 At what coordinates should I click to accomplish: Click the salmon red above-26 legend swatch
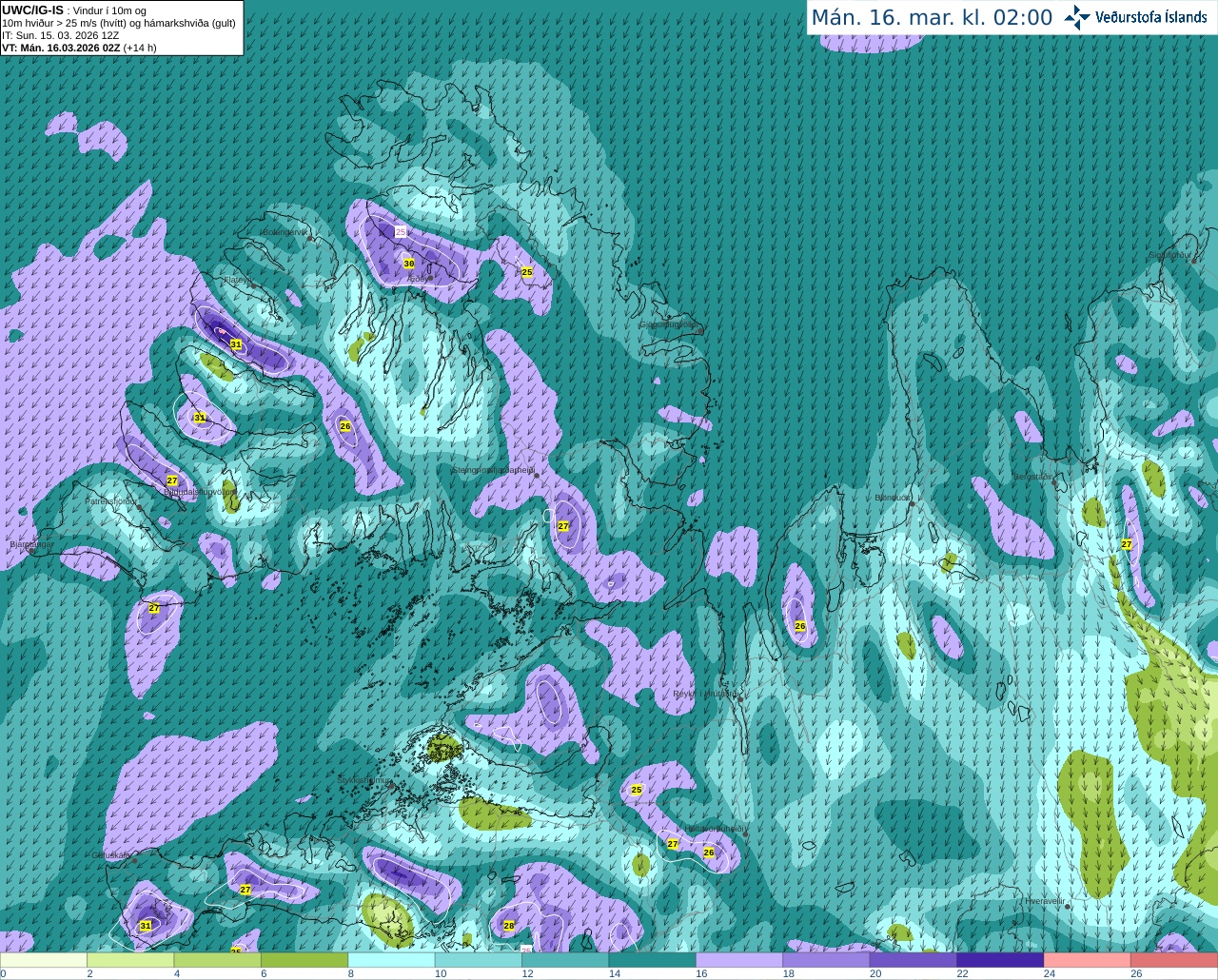click(1174, 960)
